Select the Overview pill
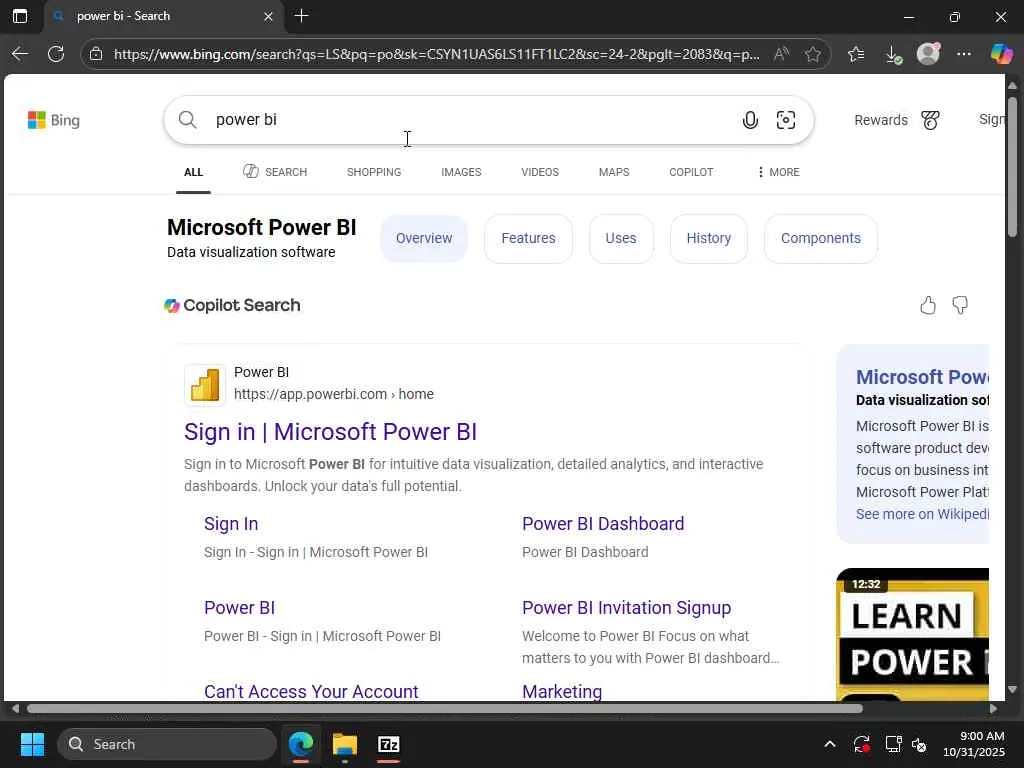 coord(424,238)
